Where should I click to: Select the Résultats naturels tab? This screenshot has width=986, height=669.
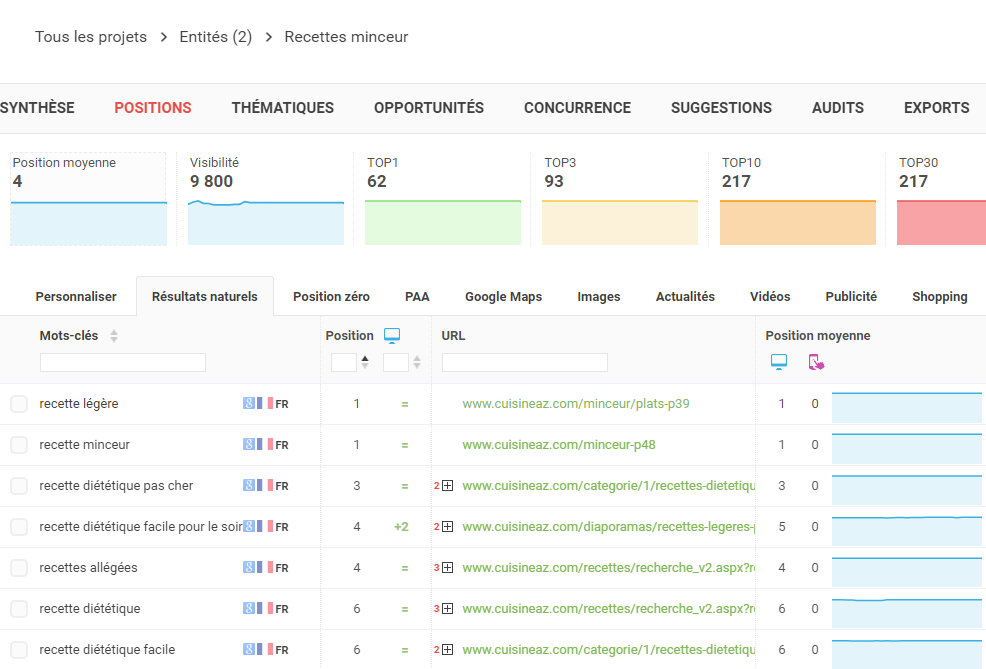point(205,297)
